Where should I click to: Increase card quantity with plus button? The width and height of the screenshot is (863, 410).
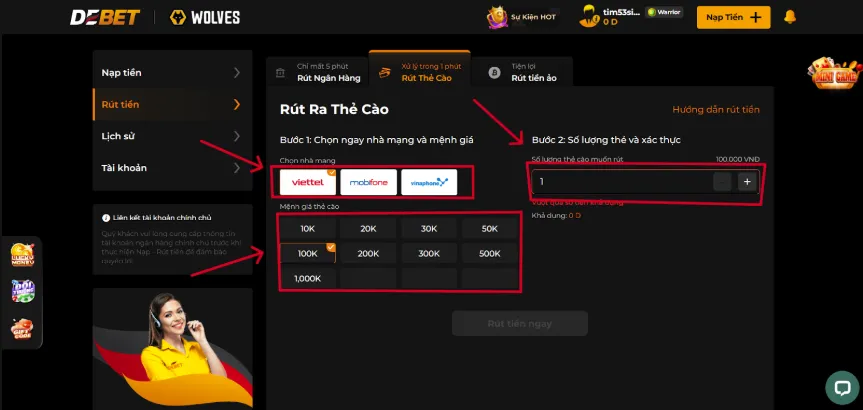(x=747, y=182)
